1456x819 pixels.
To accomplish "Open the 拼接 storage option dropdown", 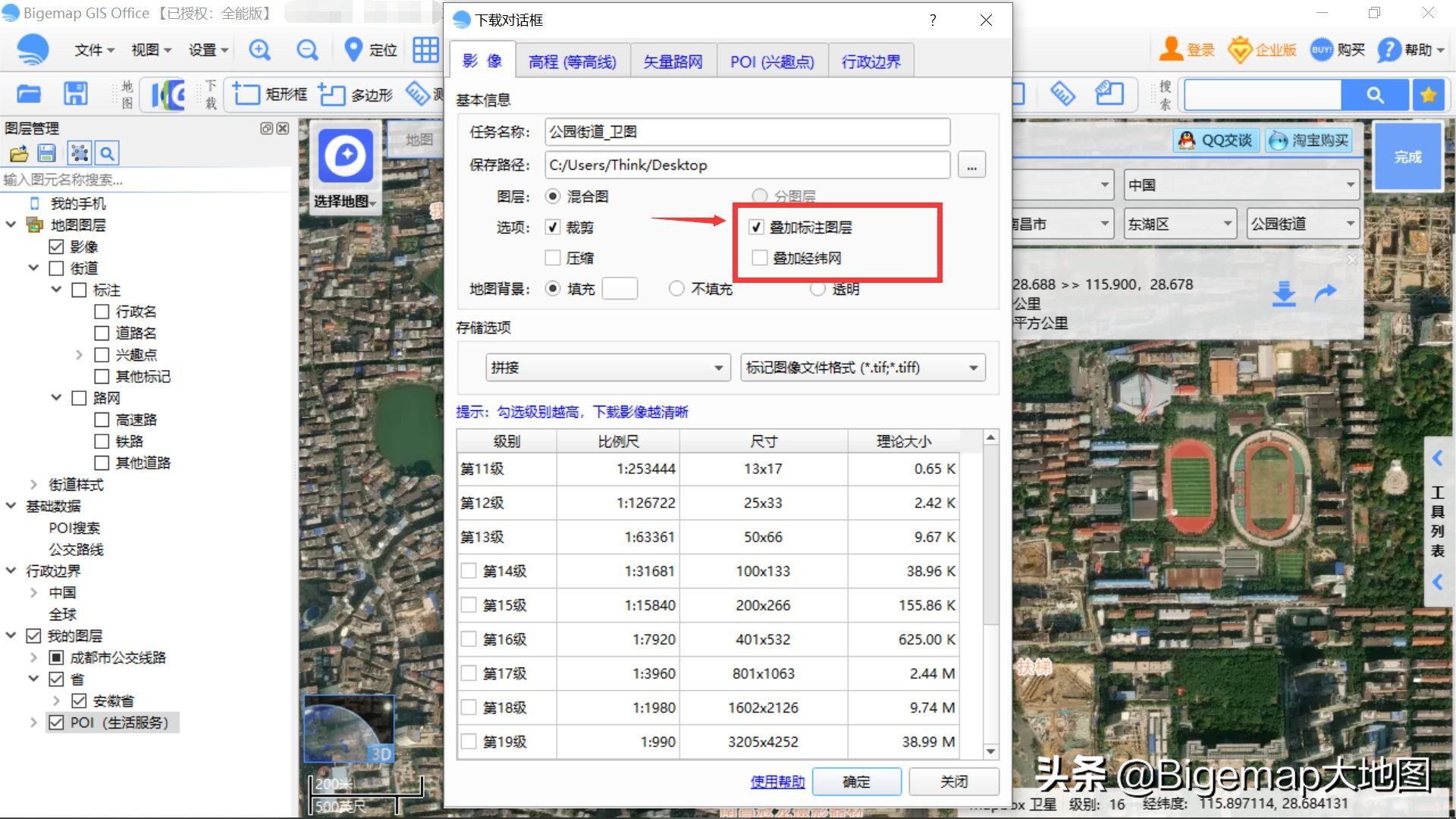I will [x=718, y=367].
